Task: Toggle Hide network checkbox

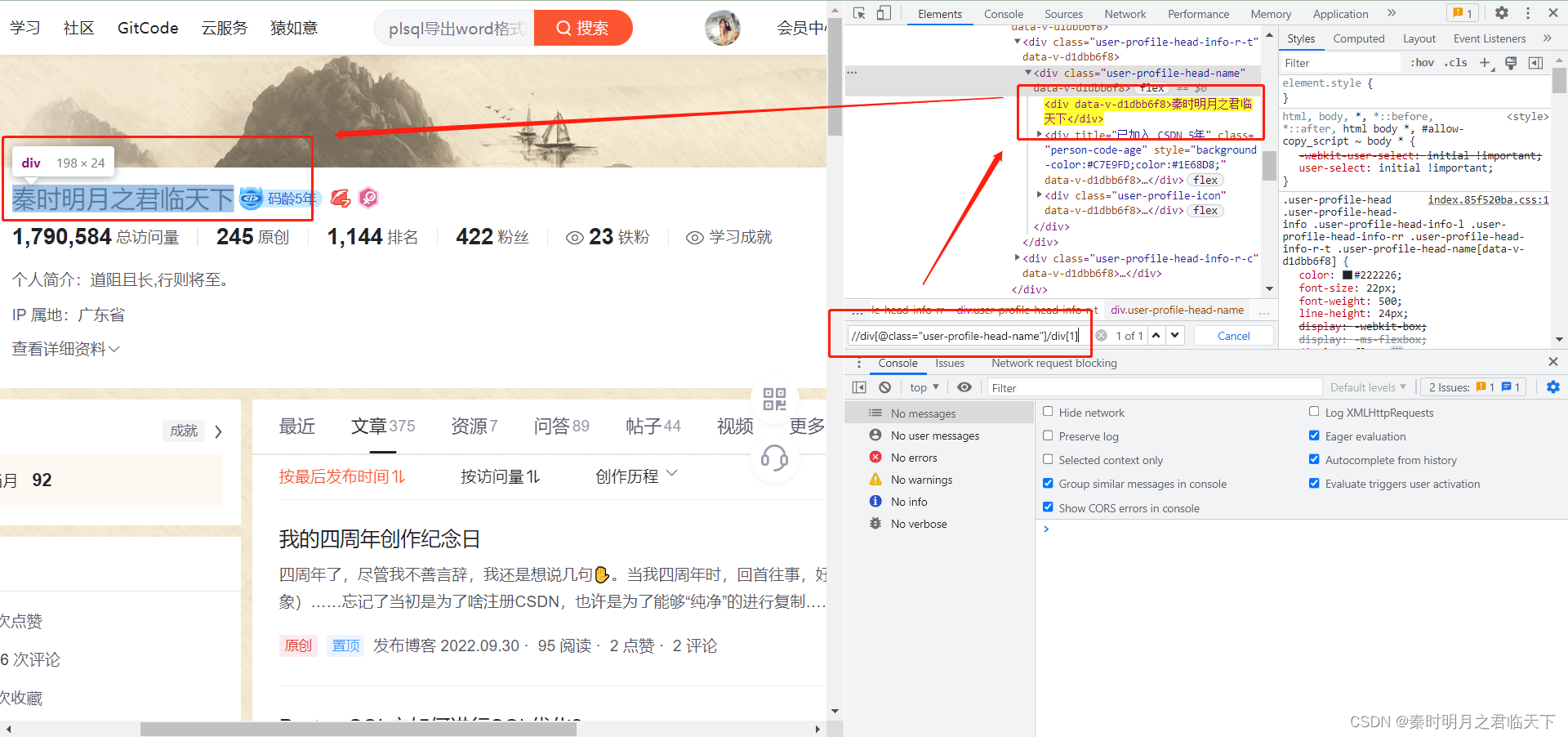Action: coord(1048,412)
